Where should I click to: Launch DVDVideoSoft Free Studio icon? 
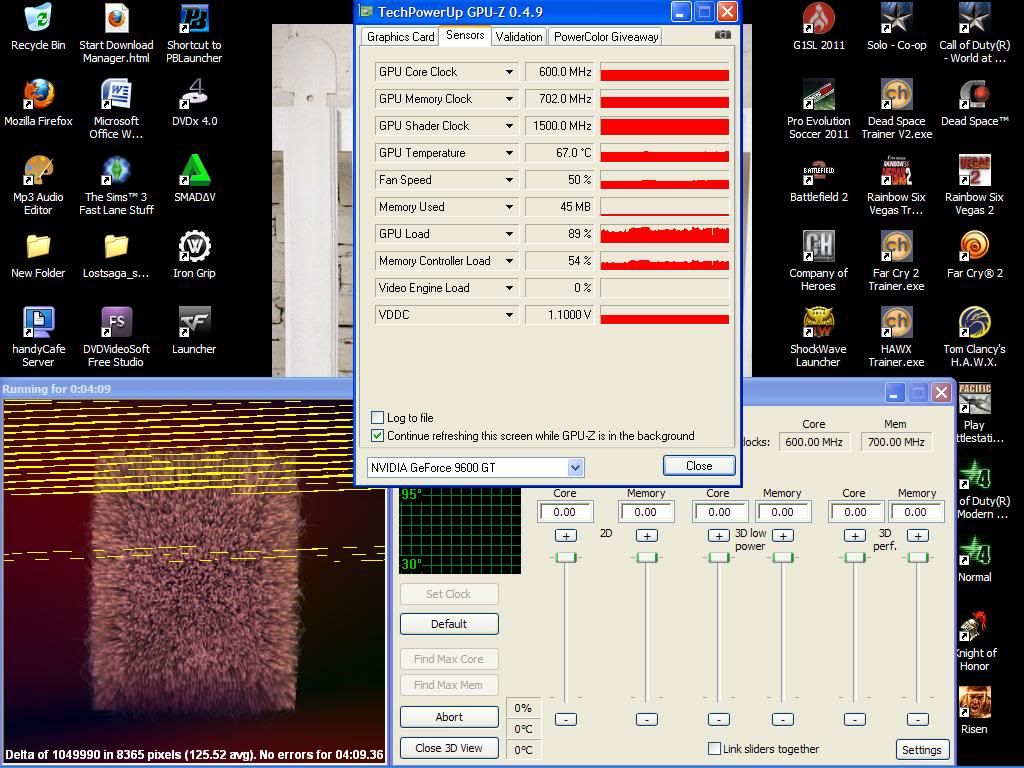point(116,337)
